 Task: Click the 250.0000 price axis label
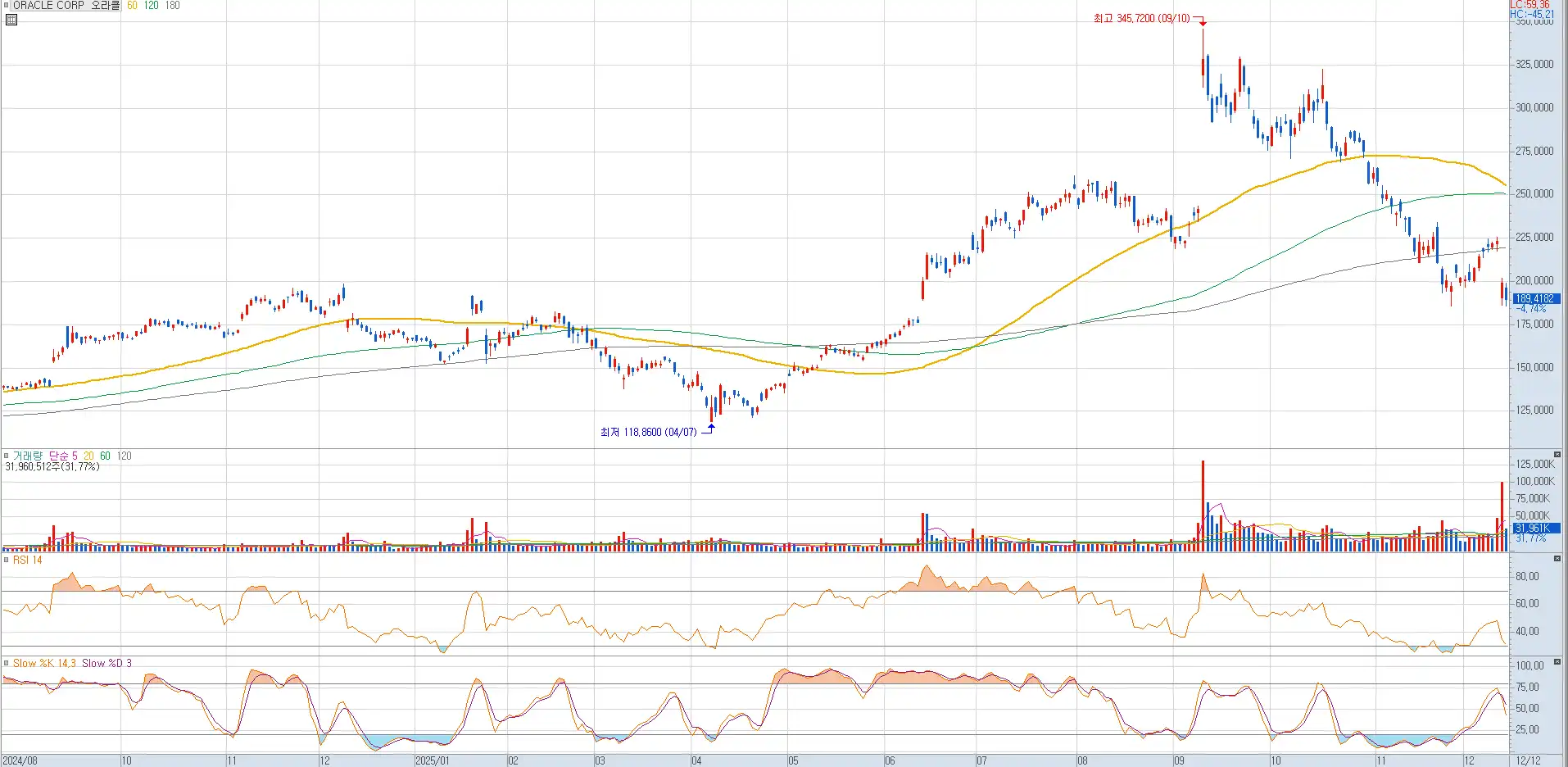pos(1534,193)
